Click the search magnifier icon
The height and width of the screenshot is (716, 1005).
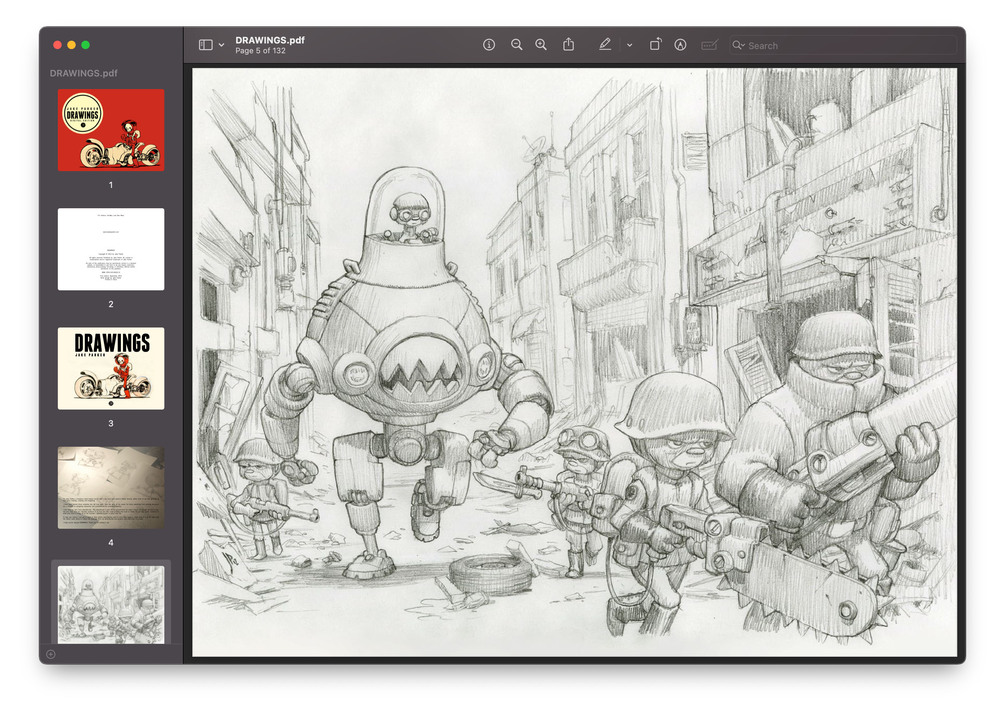coord(738,46)
